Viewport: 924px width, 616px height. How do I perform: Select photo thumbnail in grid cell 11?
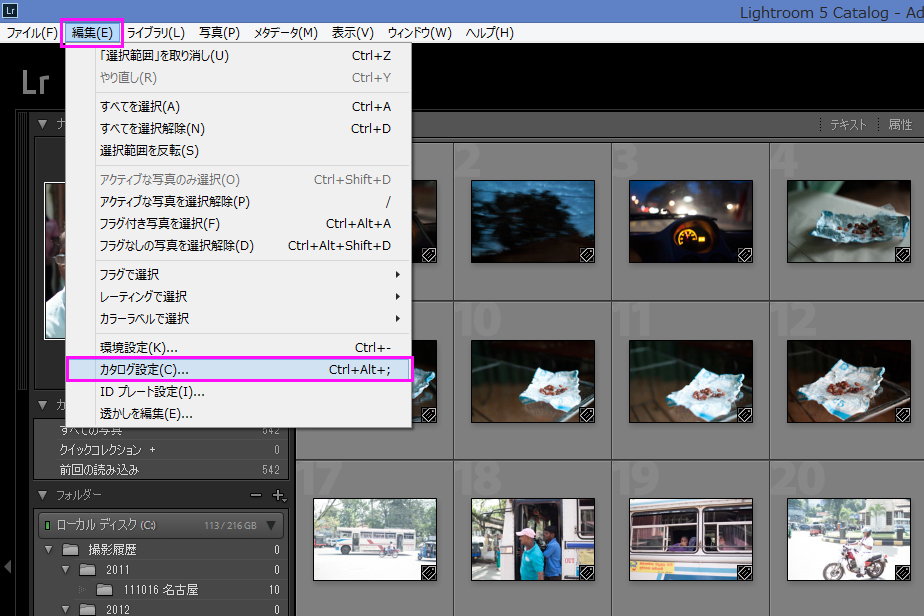691,381
